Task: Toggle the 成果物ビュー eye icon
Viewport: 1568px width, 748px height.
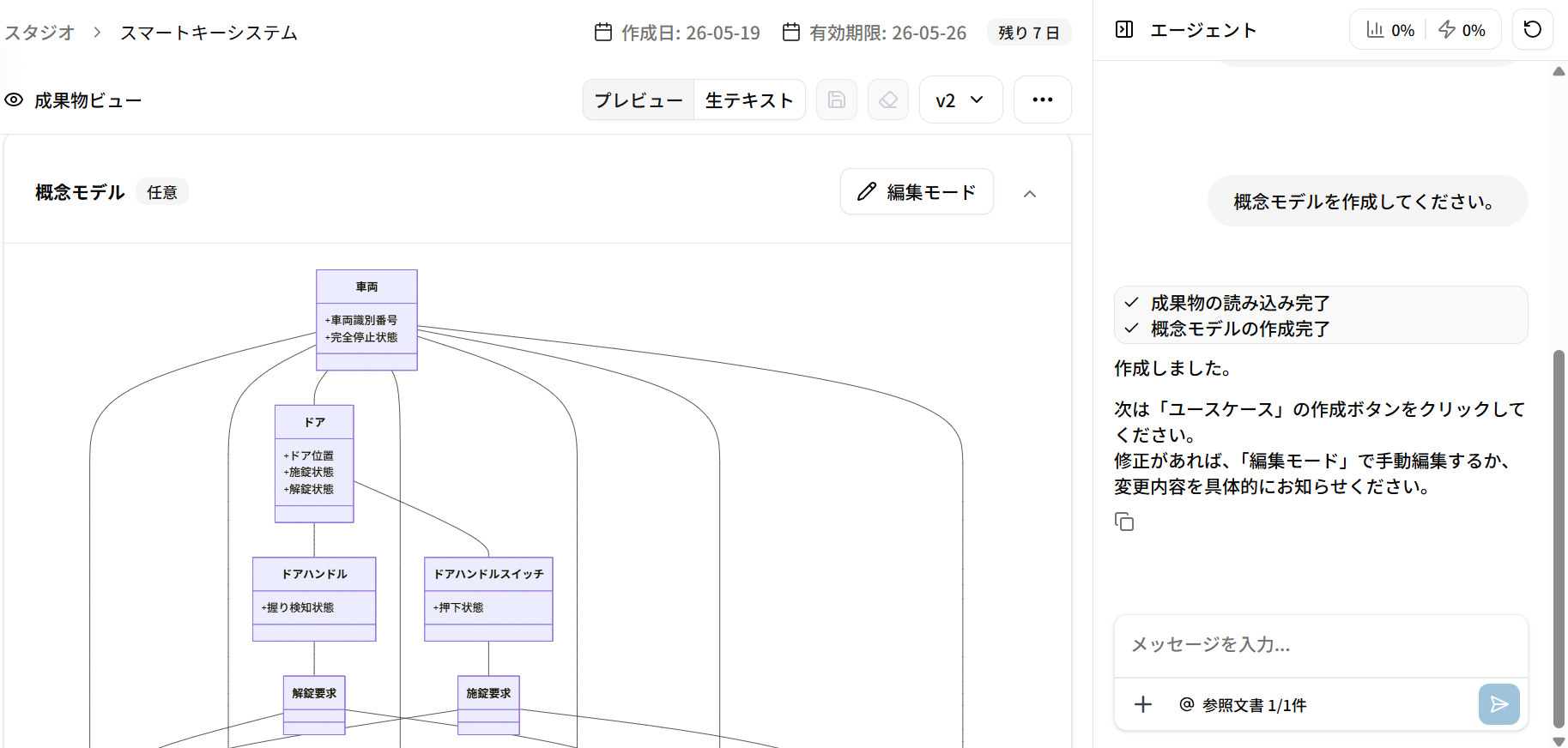Action: click(14, 100)
